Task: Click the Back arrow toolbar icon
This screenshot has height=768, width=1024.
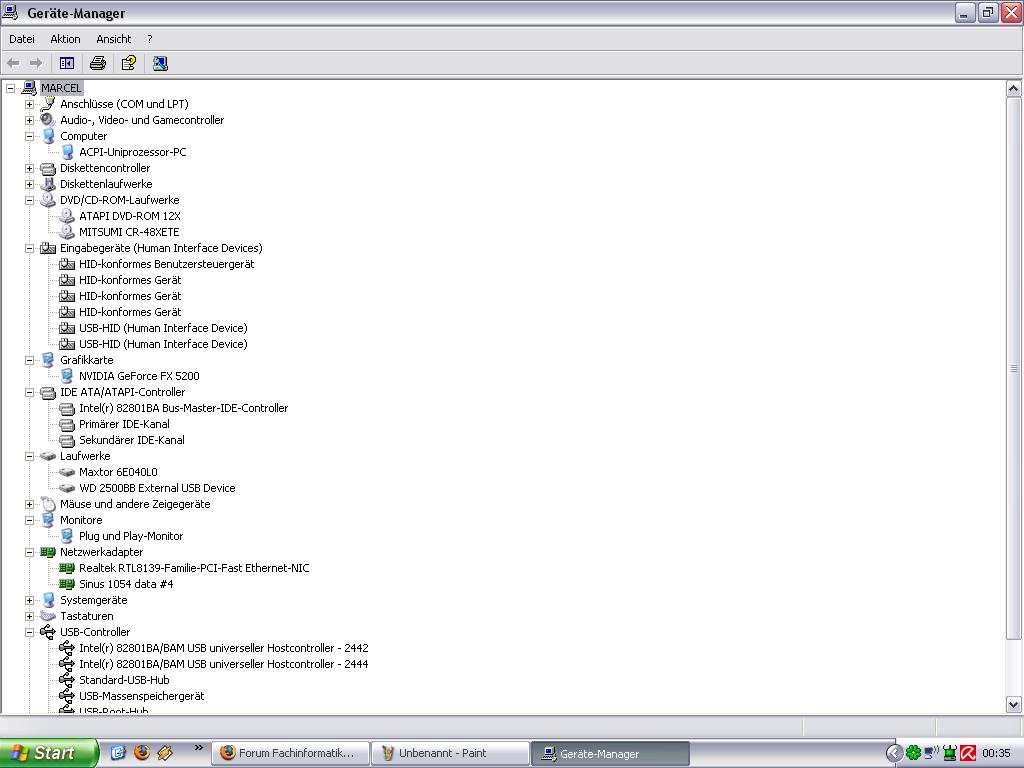Action: pos(13,63)
